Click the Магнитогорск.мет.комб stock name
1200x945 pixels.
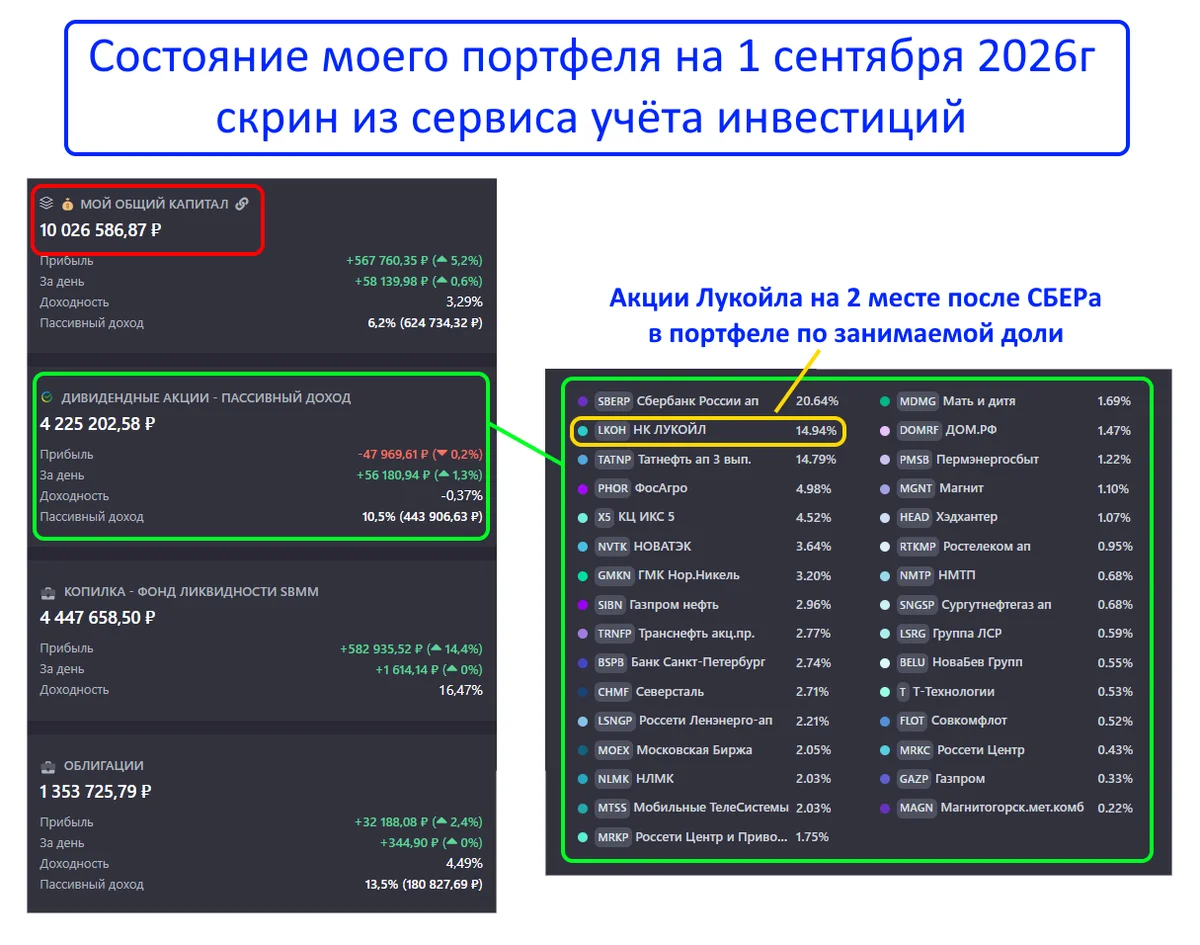(1012, 807)
